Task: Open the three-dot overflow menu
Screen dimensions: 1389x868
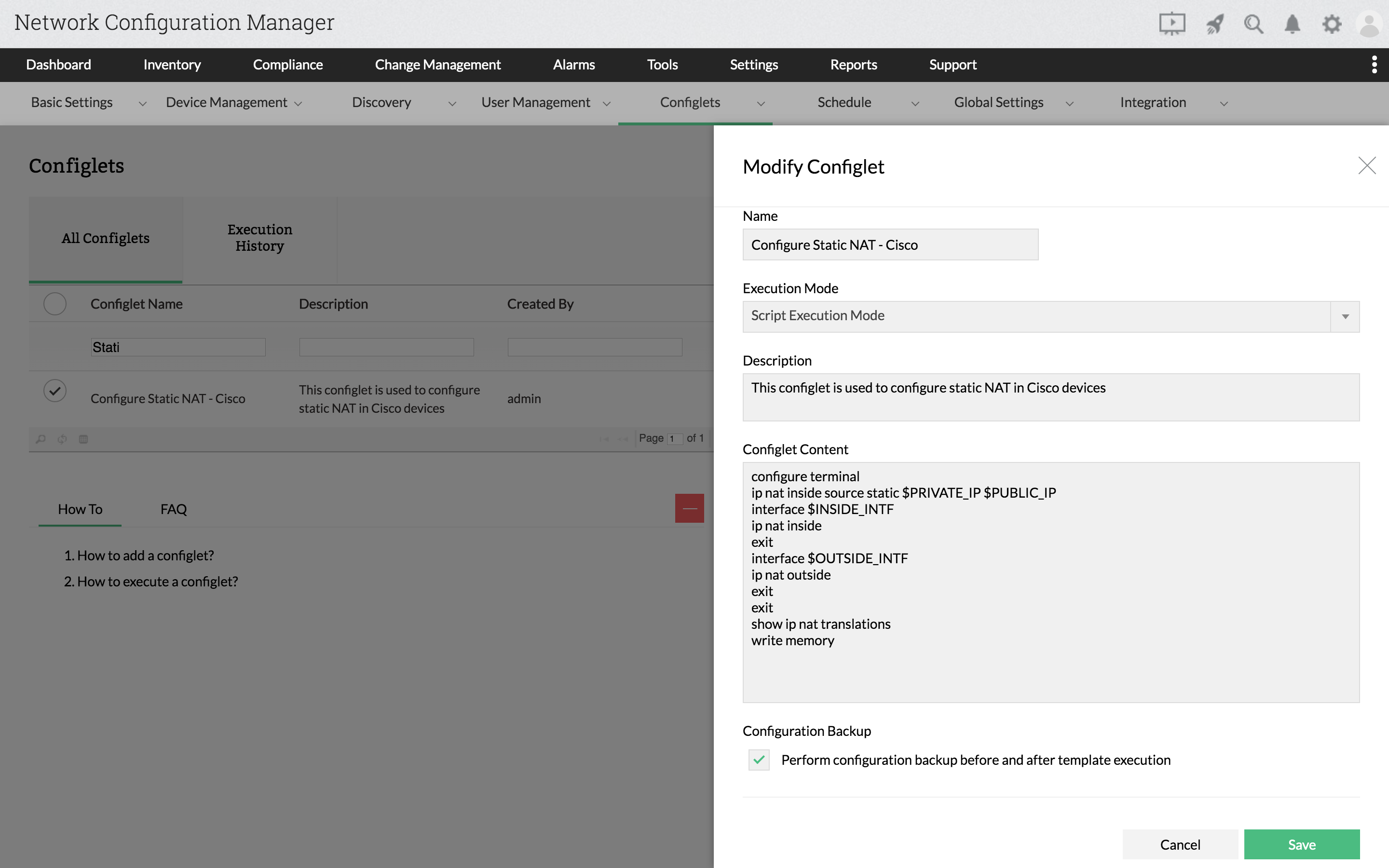Action: tap(1374, 64)
